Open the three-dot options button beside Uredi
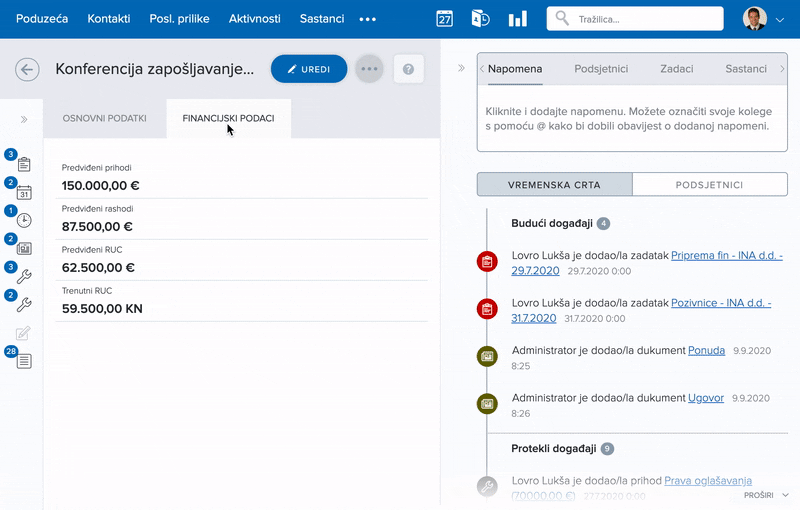The width and height of the screenshot is (800, 510). [x=369, y=69]
